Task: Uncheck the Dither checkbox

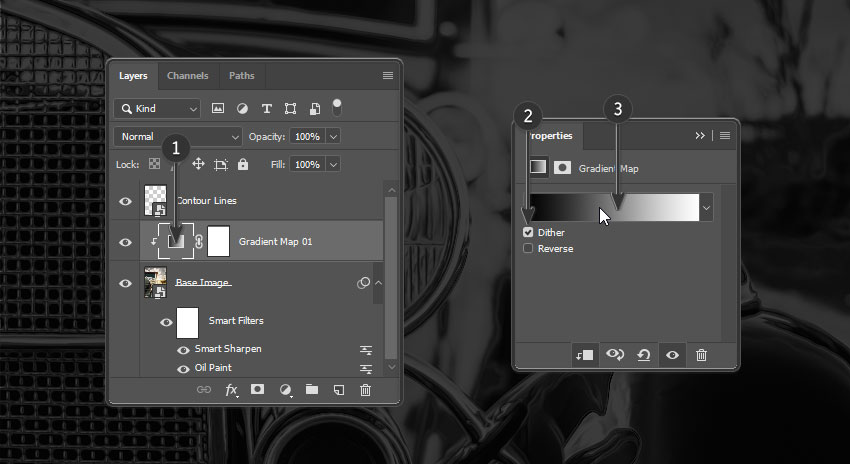Action: (528, 232)
